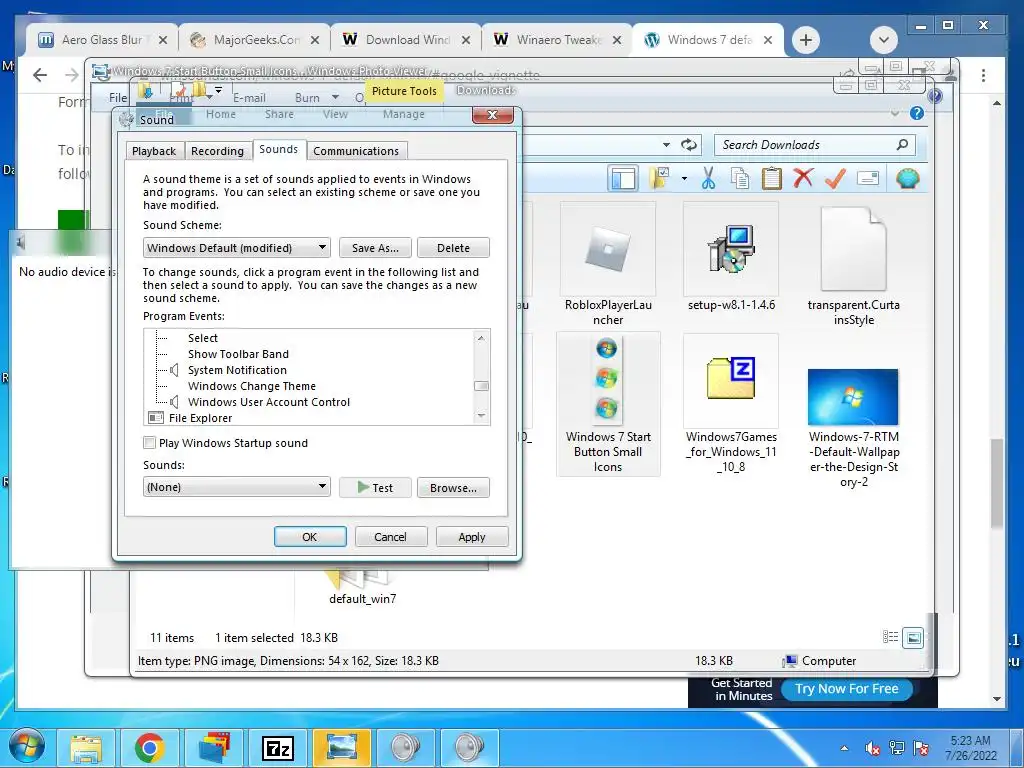Click the Apply button in Sound dialog
1024x768 pixels.
[472, 537]
